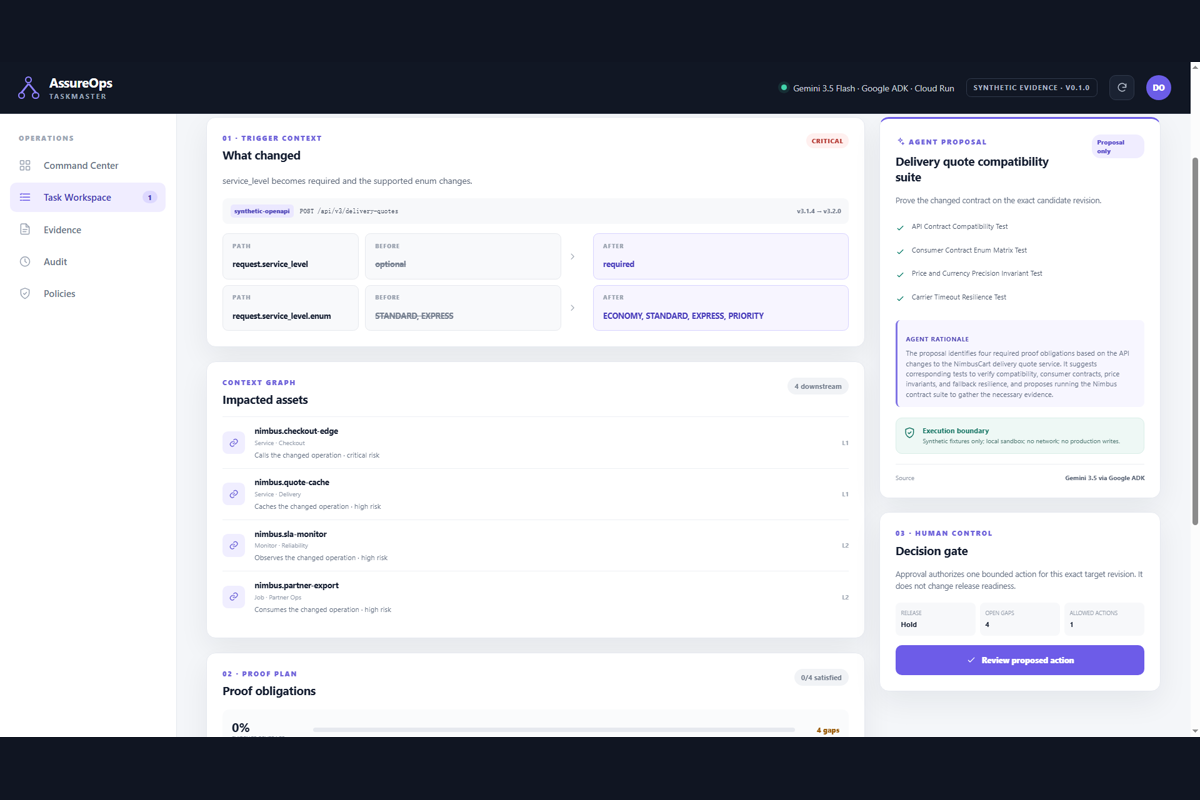Click the page vertical scrollbar
1200x800 pixels.
pyautogui.click(x=1195, y=340)
